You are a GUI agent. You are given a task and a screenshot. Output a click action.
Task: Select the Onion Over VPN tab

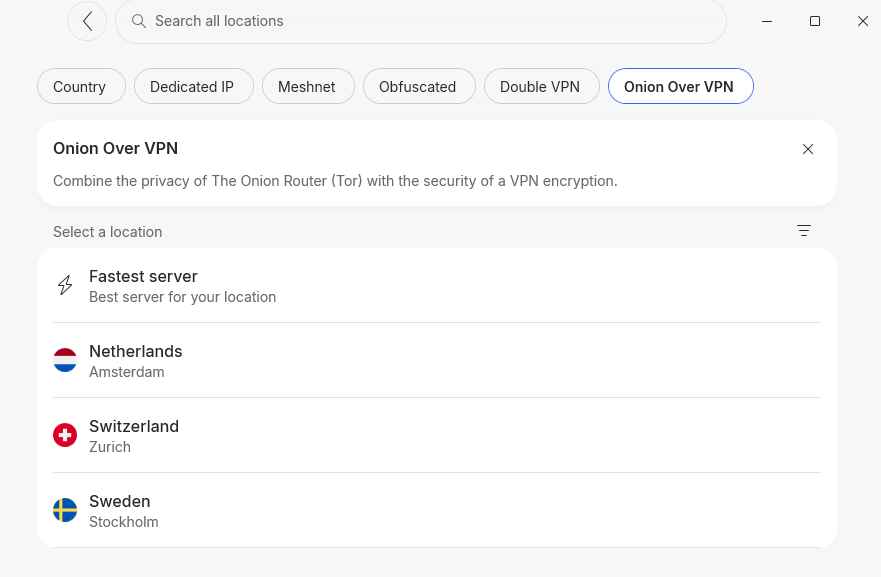680,87
